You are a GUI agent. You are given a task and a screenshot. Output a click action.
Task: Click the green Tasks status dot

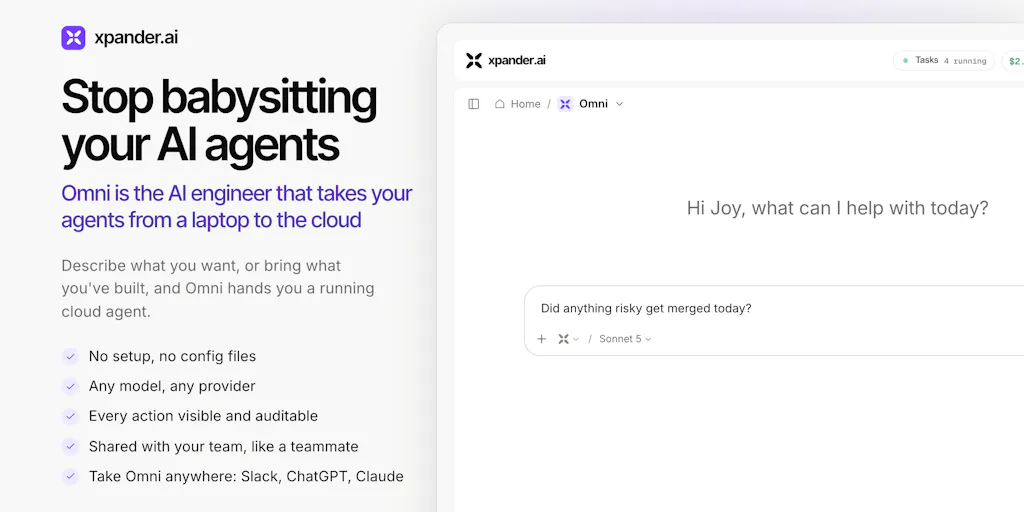[x=905, y=60]
